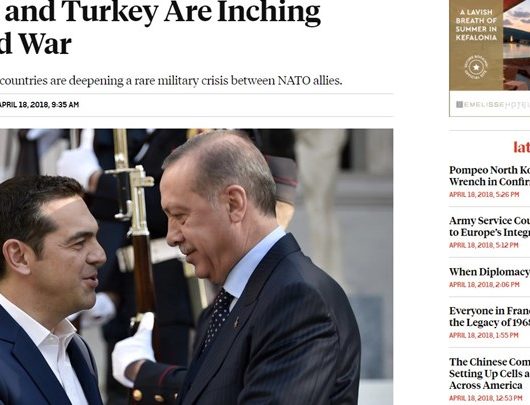Click the April 18, 2018, 9:35 AM timestamp
530x405 pixels.
coord(39,105)
